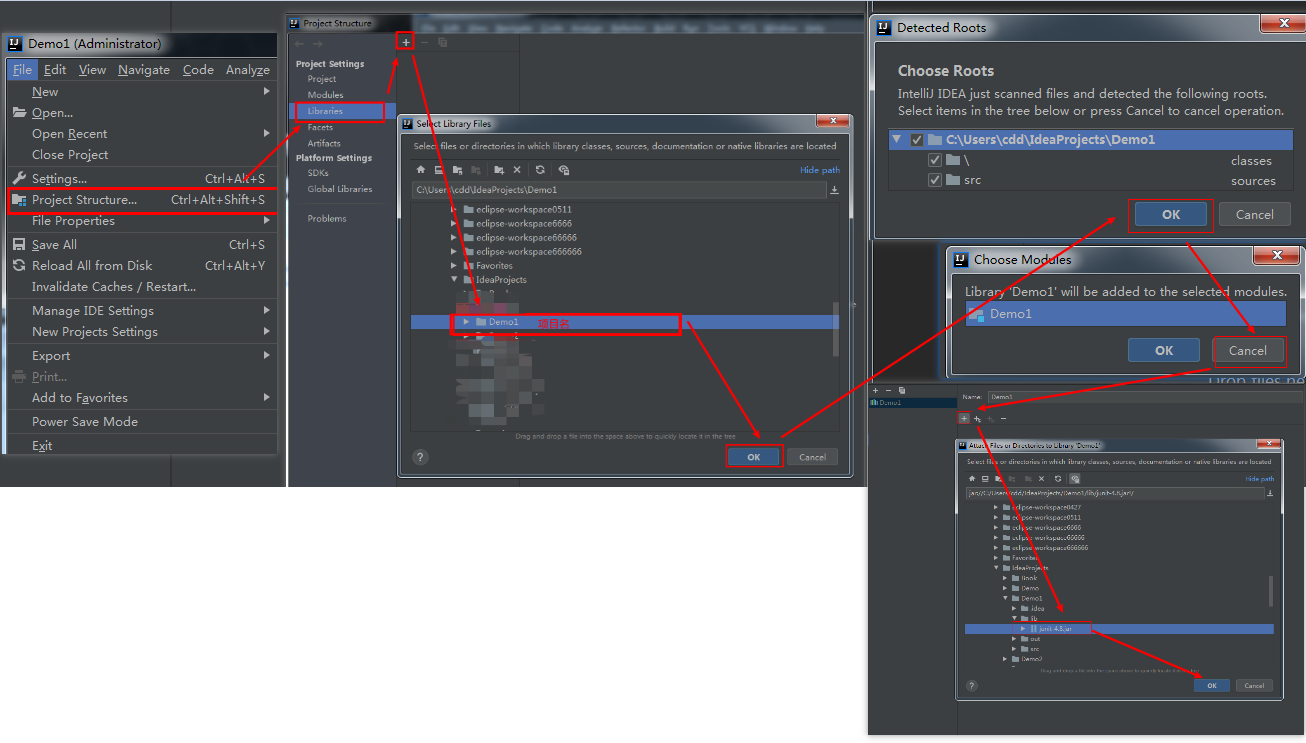Click plus icon below library Name field
Viewport: 1306px width, 743px height.
point(964,418)
